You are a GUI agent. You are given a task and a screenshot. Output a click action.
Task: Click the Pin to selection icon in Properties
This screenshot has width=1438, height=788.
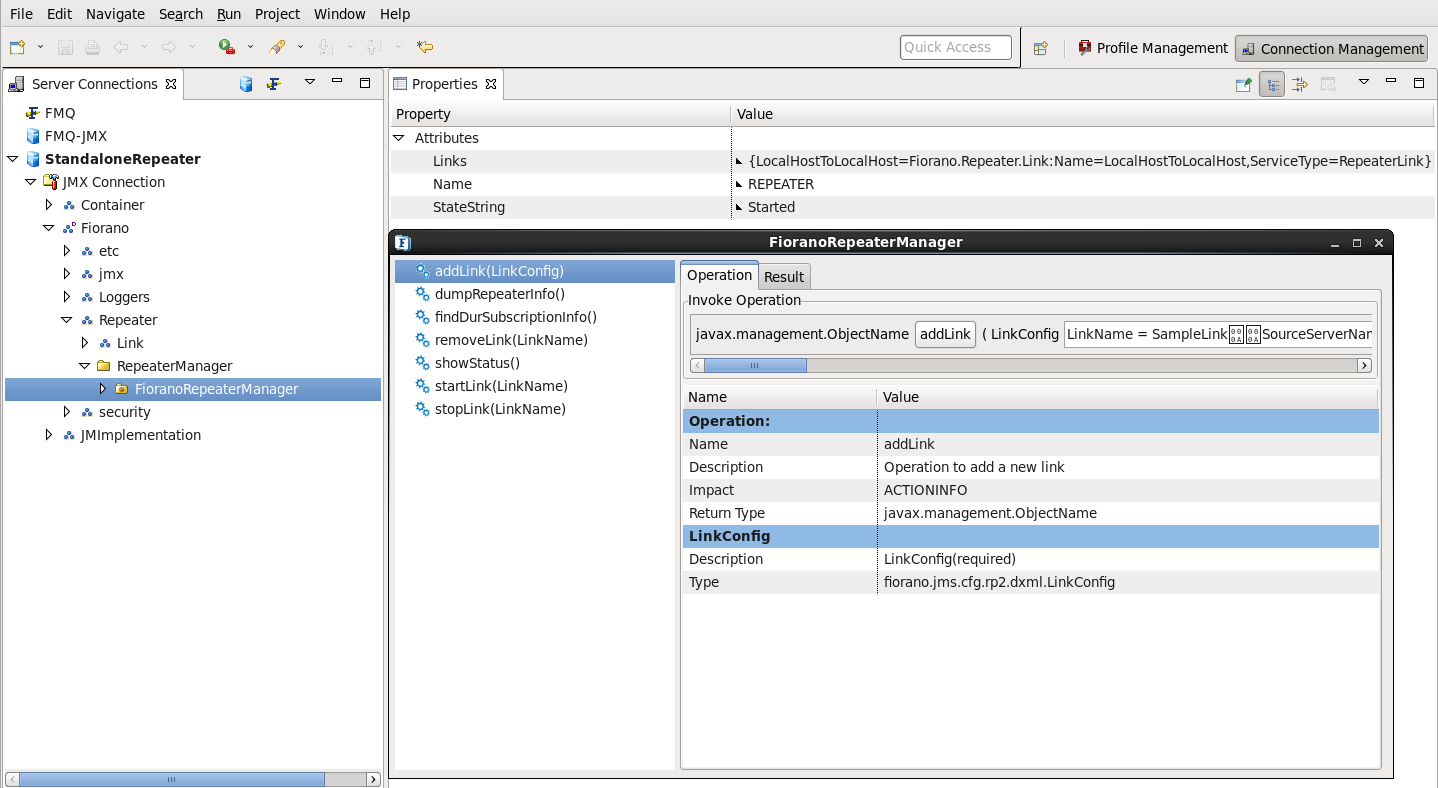pos(1243,85)
